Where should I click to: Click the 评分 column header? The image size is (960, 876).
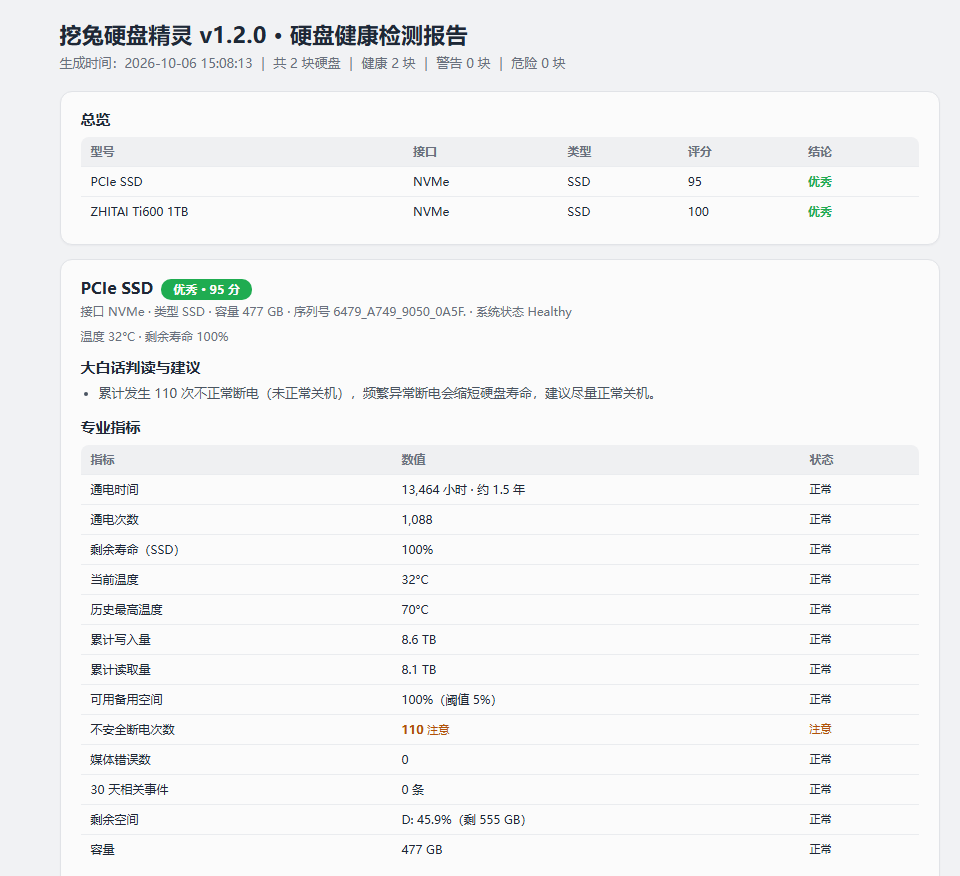click(699, 152)
